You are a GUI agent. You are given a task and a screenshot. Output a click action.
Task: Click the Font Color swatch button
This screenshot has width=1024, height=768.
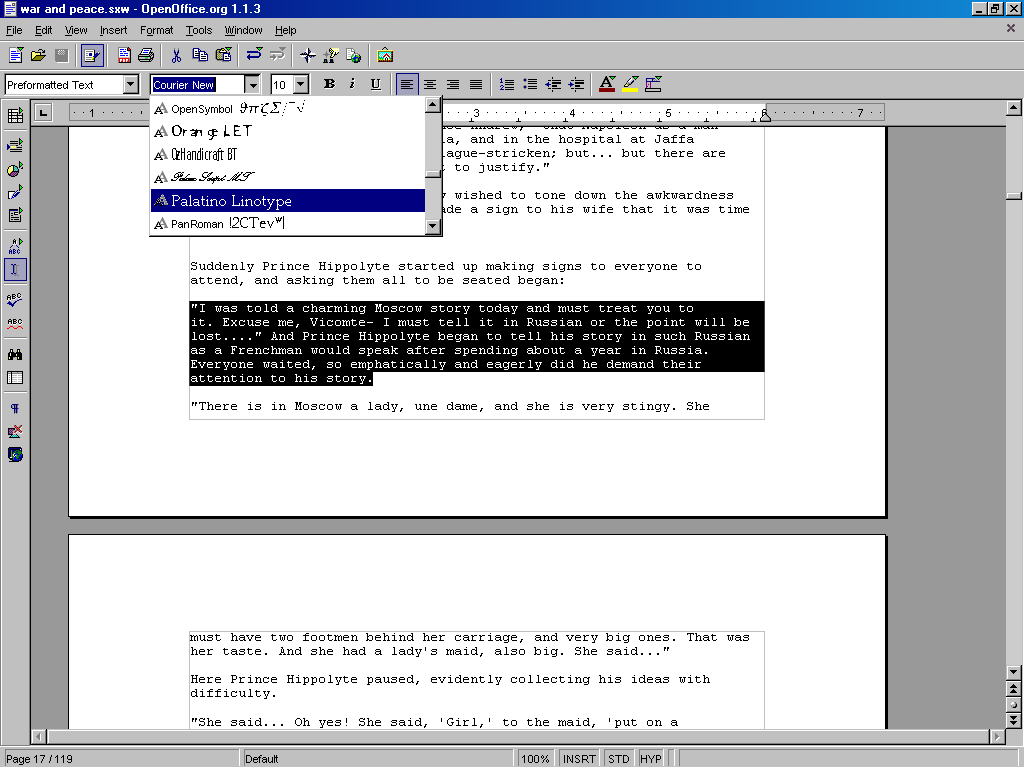point(606,85)
